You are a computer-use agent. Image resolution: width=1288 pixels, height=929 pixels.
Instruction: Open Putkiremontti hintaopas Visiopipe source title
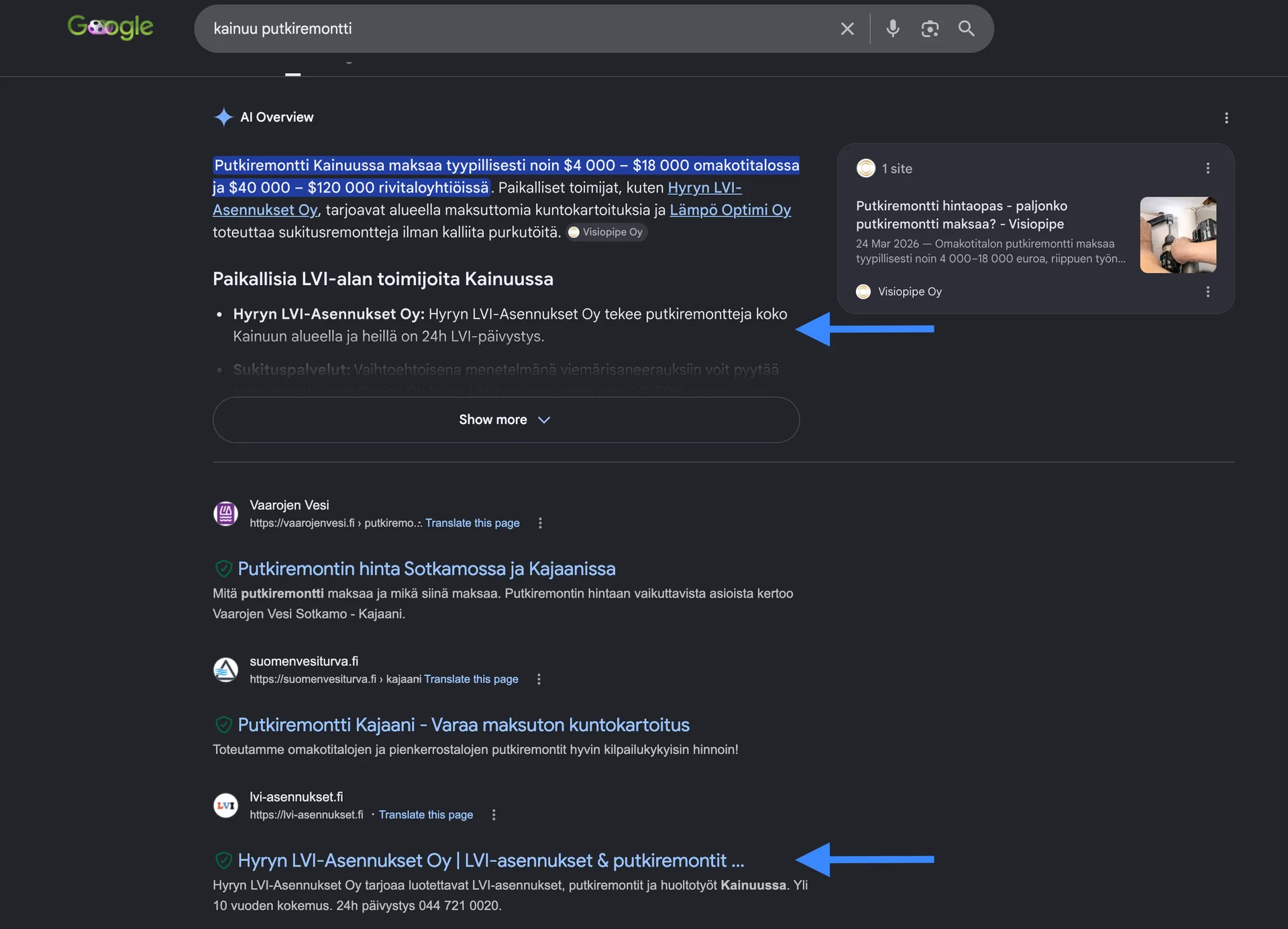961,215
